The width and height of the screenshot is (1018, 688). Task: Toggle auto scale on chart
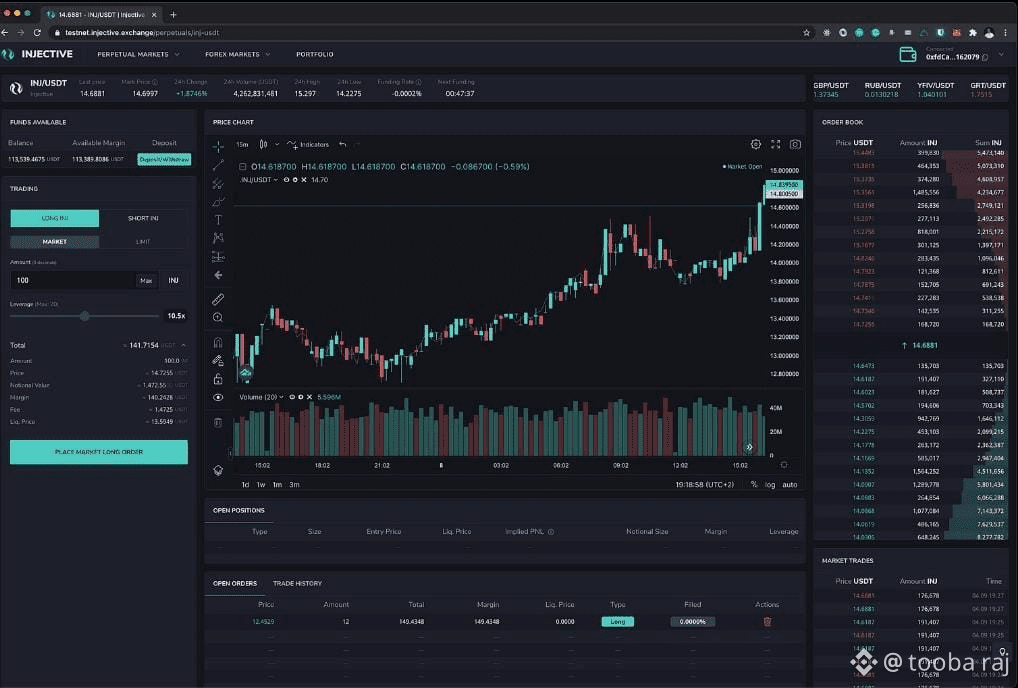coord(789,484)
